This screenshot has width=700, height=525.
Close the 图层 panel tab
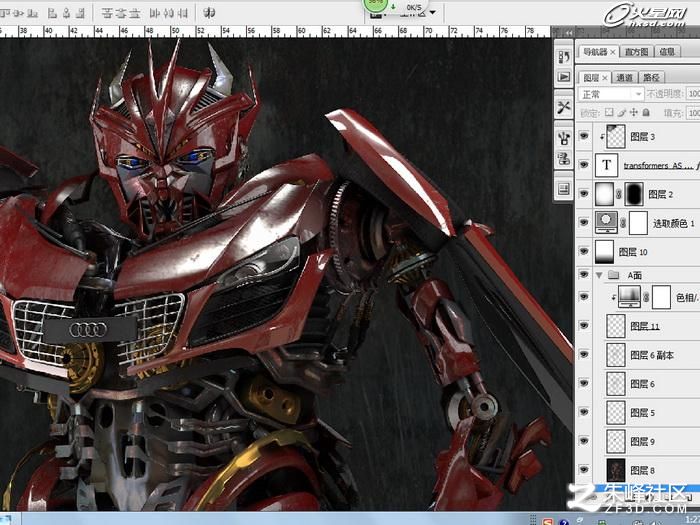coord(605,78)
